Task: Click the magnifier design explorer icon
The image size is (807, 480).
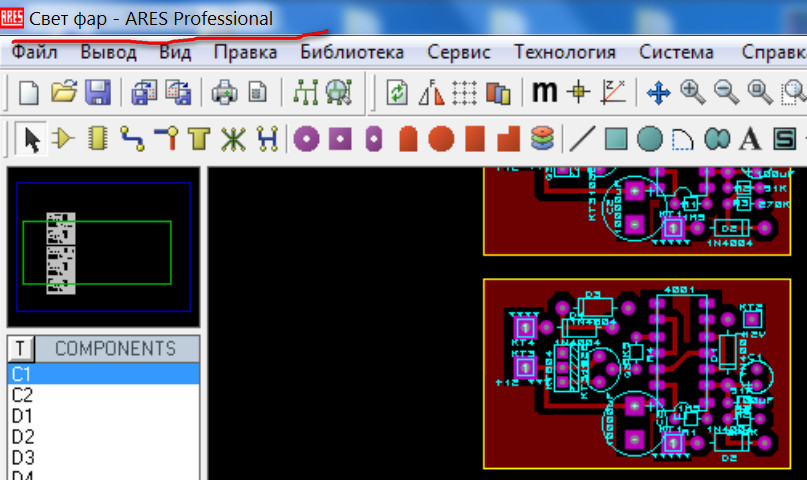Action: [339, 93]
